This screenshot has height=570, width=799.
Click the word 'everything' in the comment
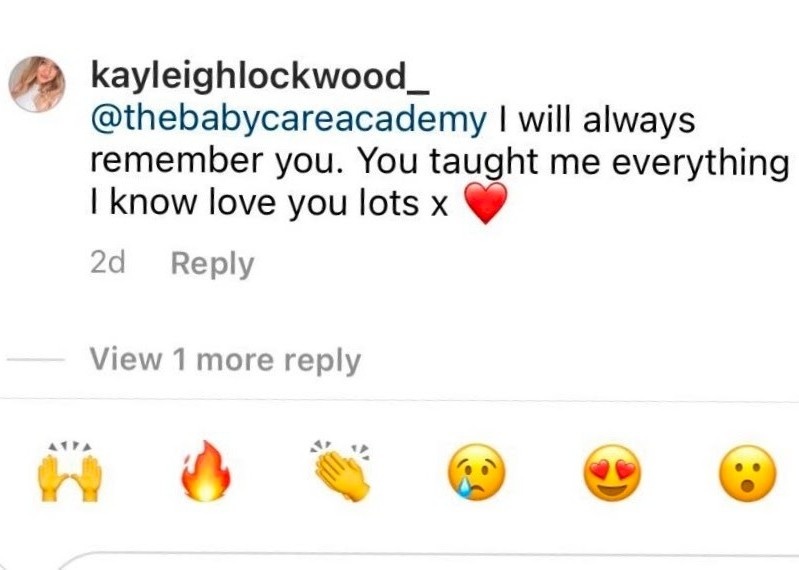(x=700, y=164)
